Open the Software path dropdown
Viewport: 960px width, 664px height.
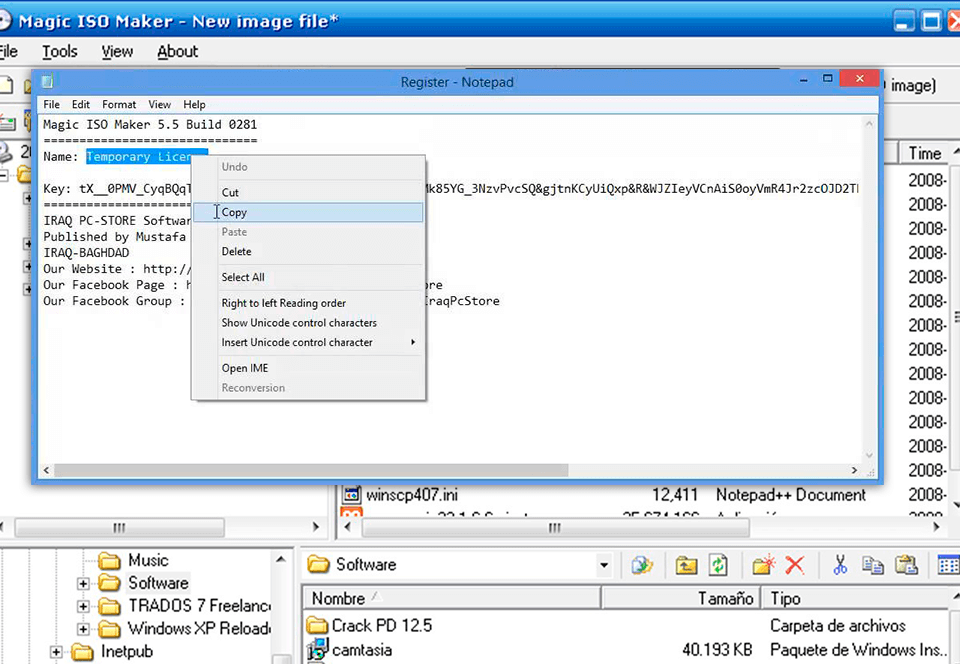(604, 565)
